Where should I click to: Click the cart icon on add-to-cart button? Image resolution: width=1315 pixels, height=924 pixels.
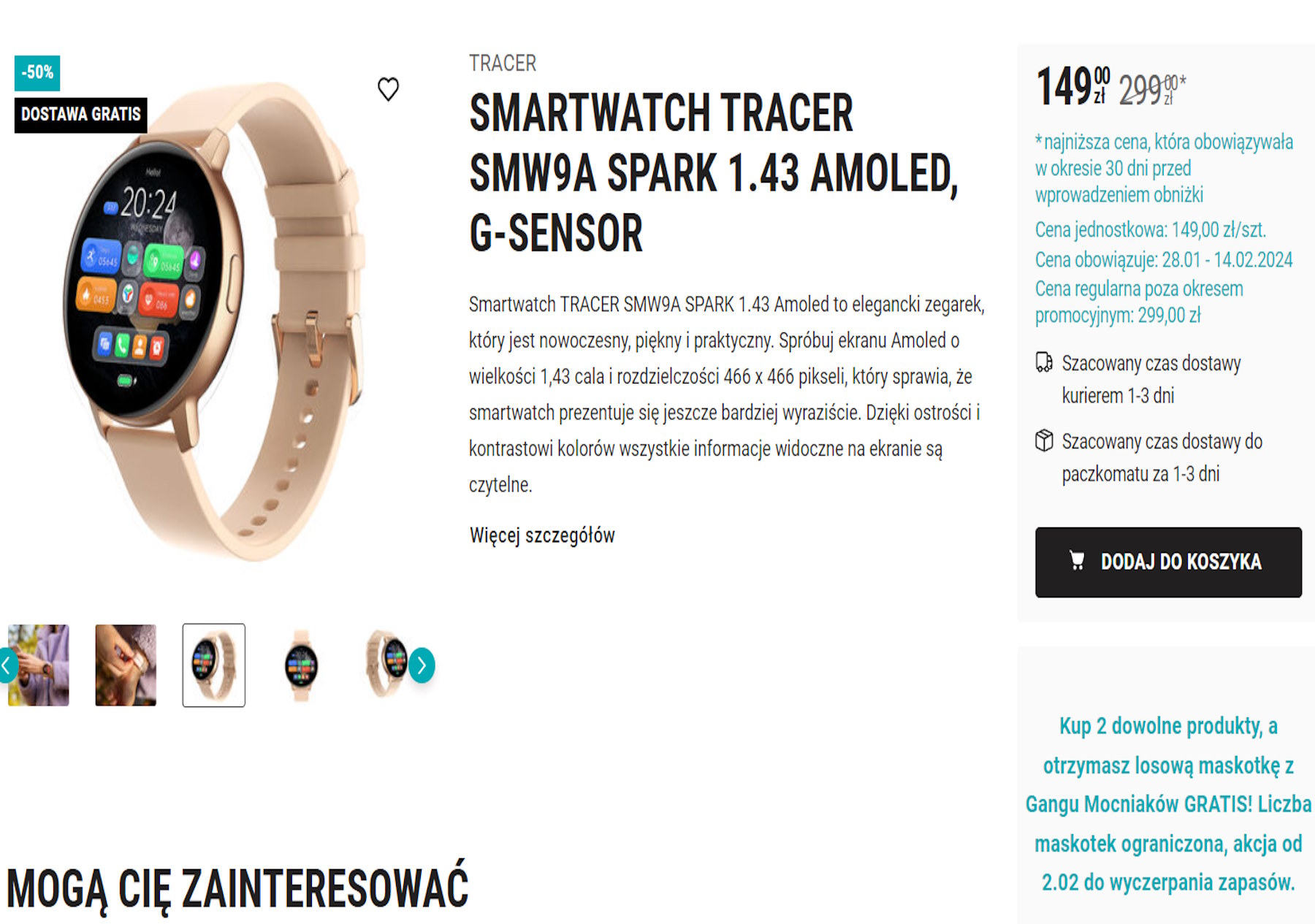click(x=1076, y=560)
